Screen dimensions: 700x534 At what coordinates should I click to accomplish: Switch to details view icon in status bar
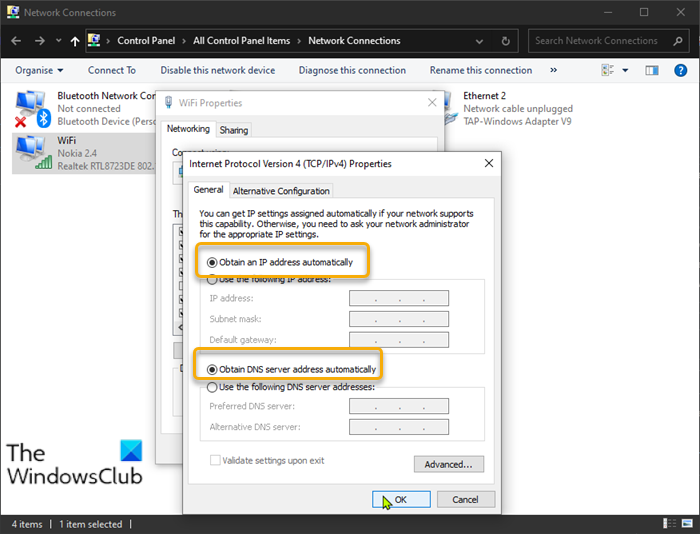coord(670,524)
